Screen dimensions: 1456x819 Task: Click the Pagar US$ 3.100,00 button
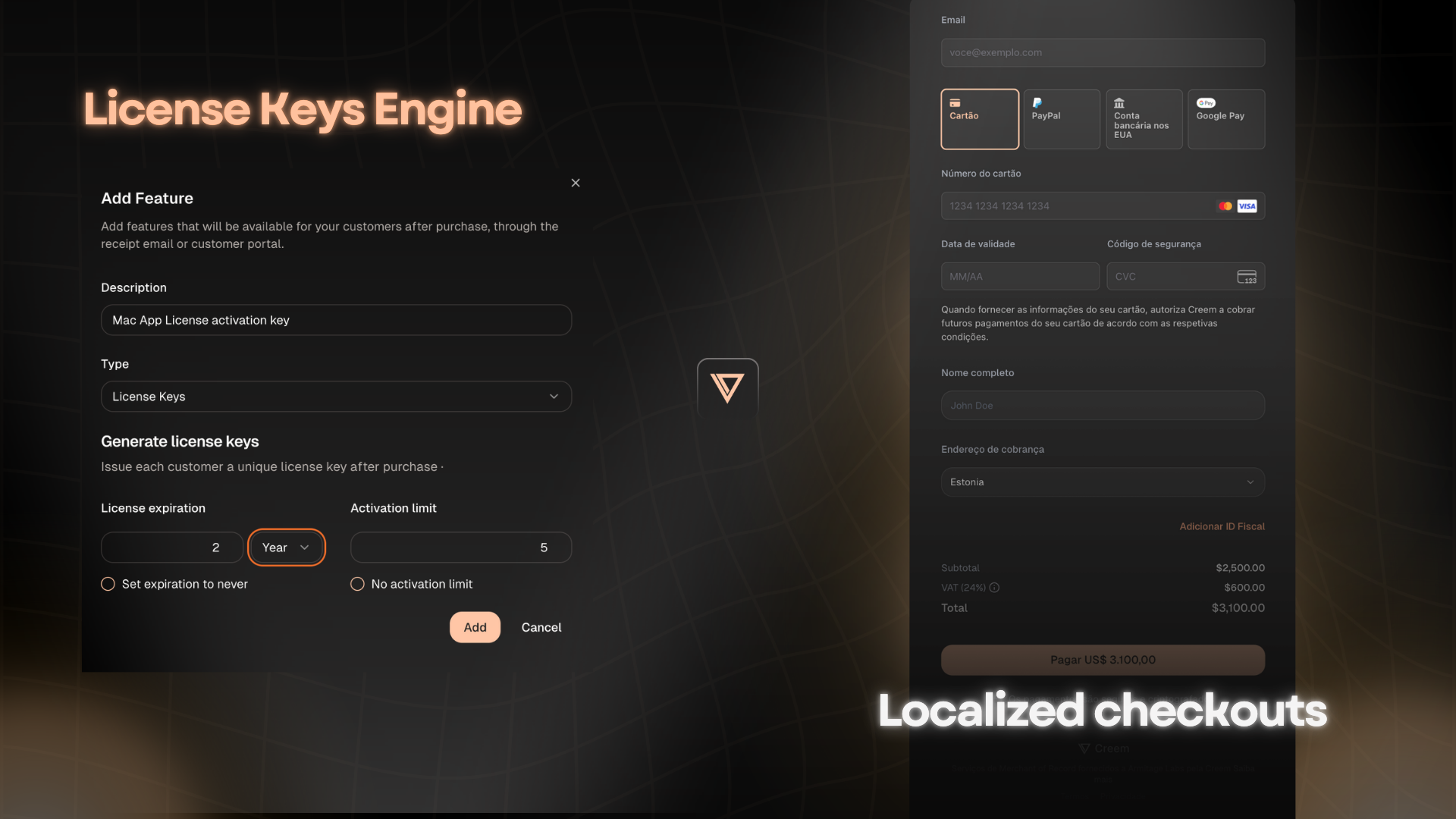click(1103, 660)
